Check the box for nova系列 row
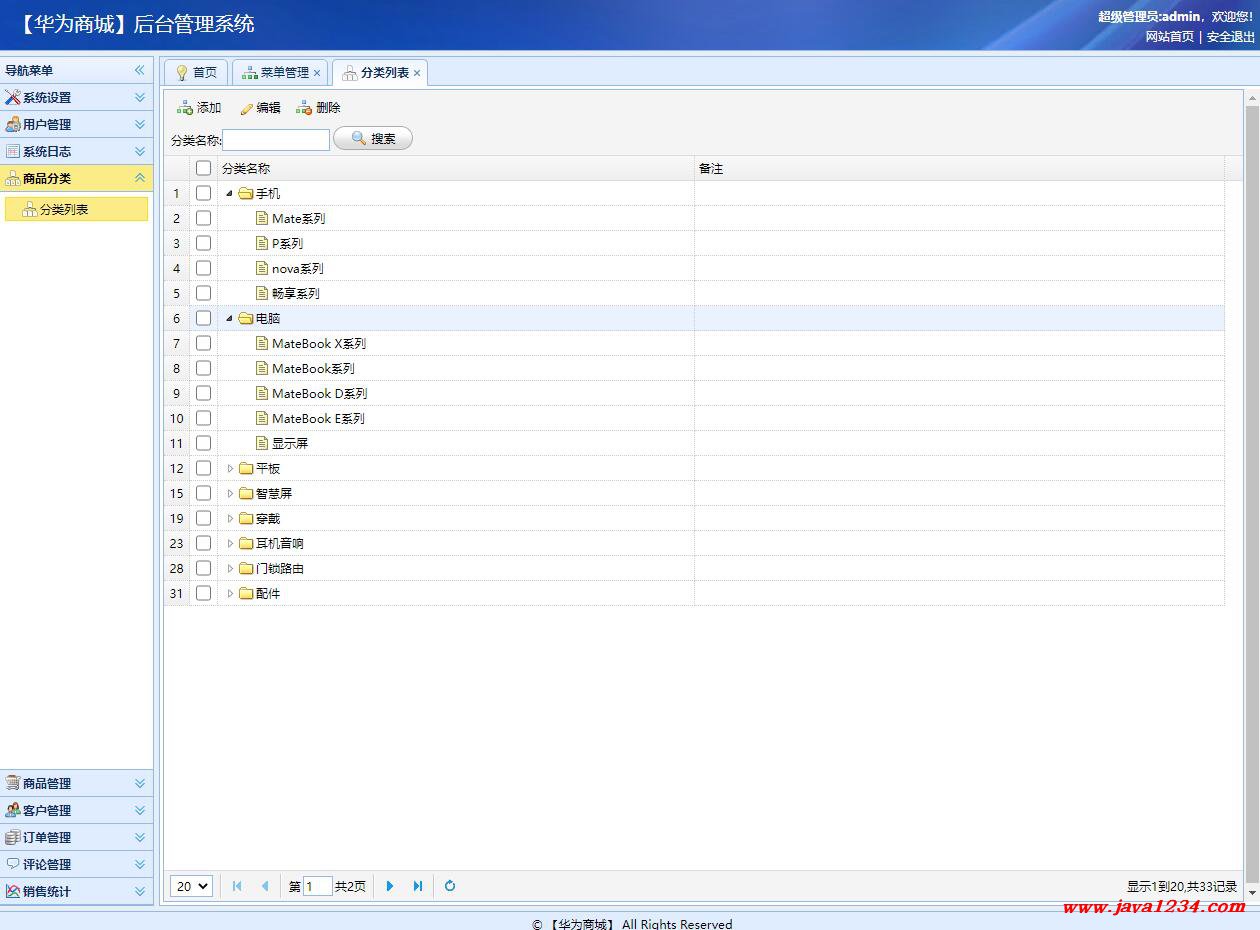 click(204, 268)
